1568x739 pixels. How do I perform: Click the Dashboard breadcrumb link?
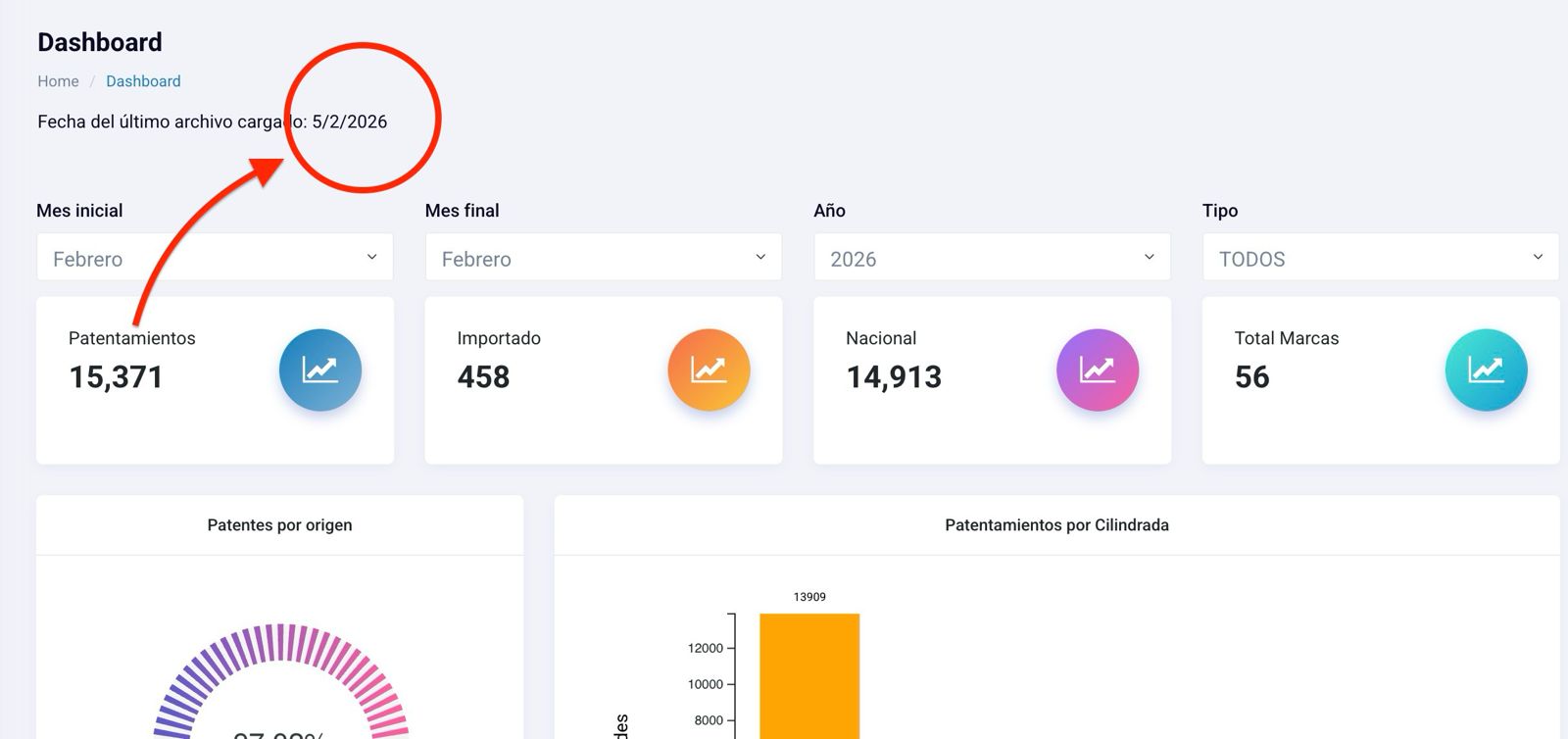(x=143, y=81)
